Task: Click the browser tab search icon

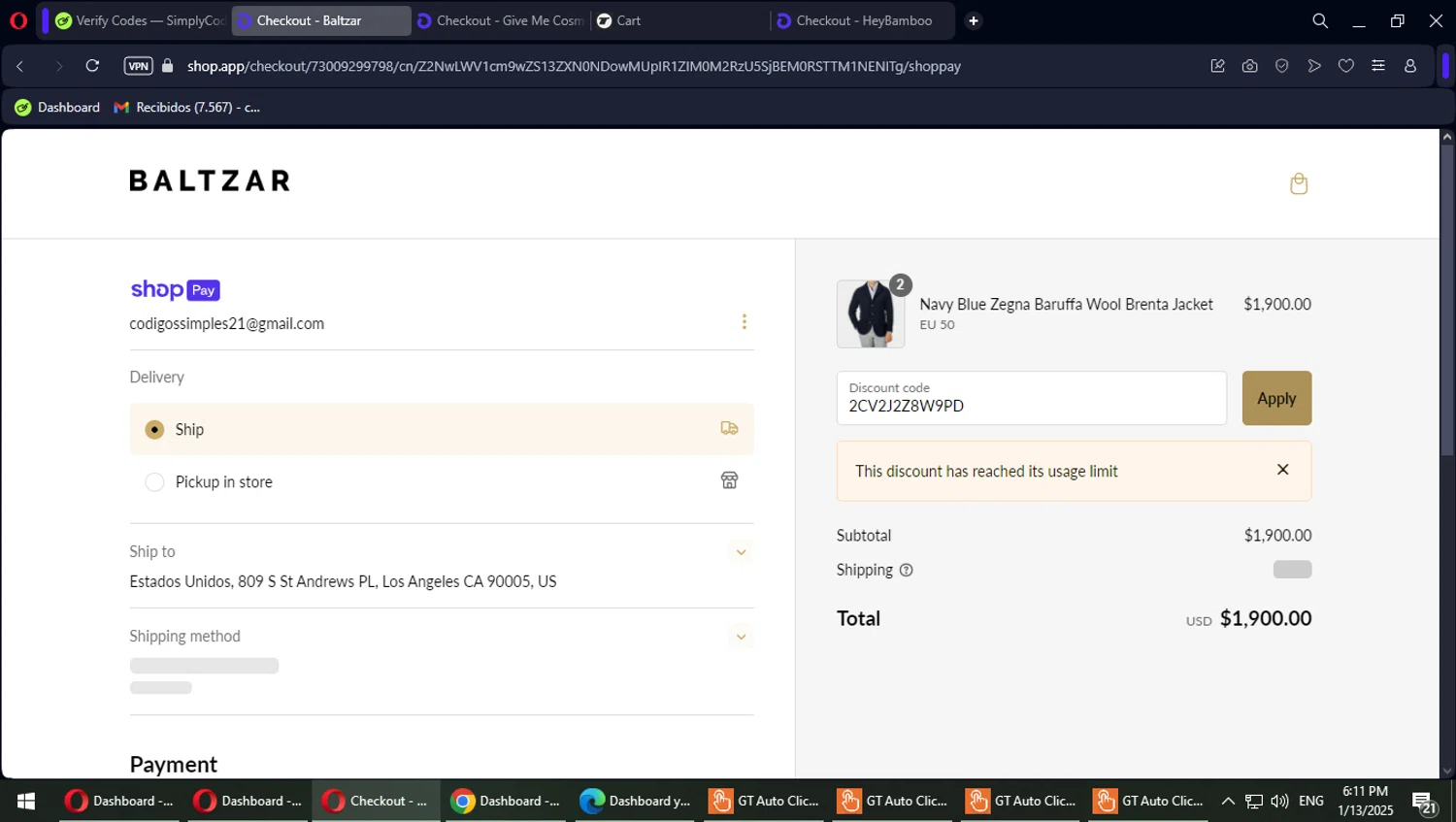Action: (1320, 20)
